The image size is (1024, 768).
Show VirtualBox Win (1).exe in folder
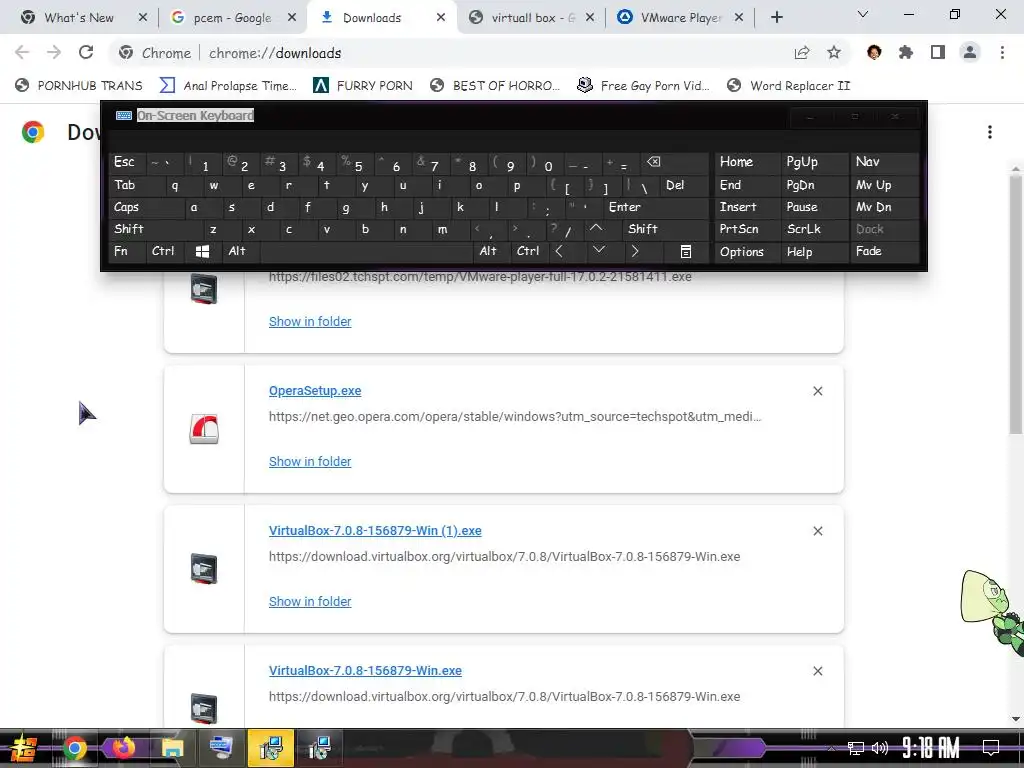[310, 601]
